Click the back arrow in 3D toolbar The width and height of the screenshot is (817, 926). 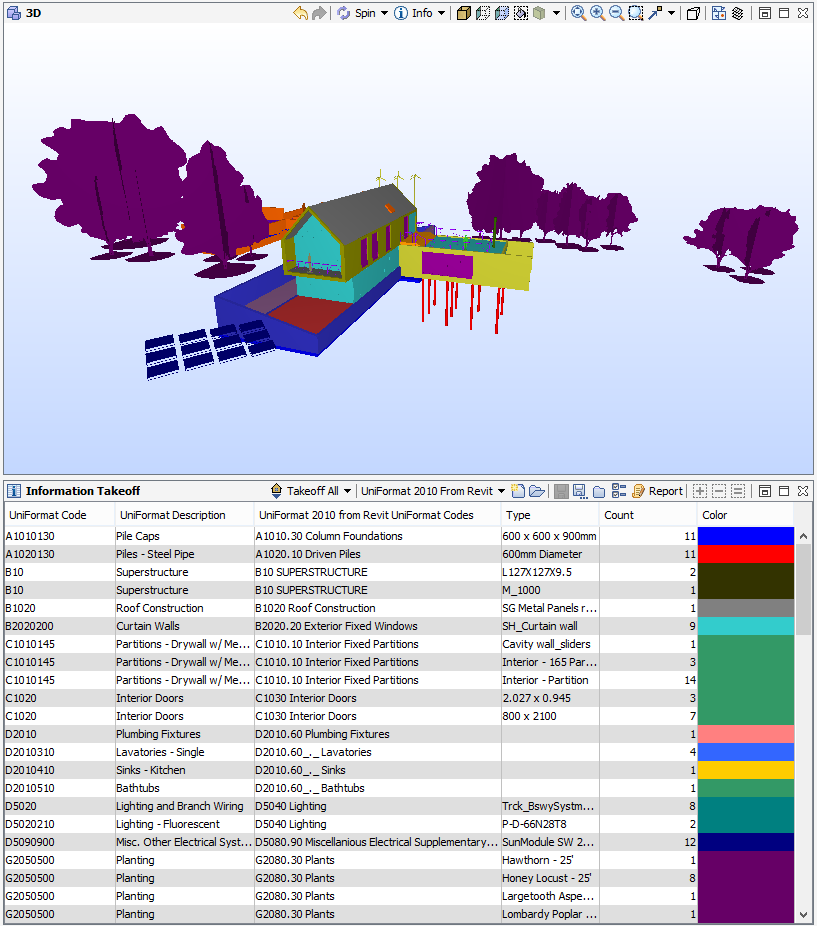click(300, 13)
